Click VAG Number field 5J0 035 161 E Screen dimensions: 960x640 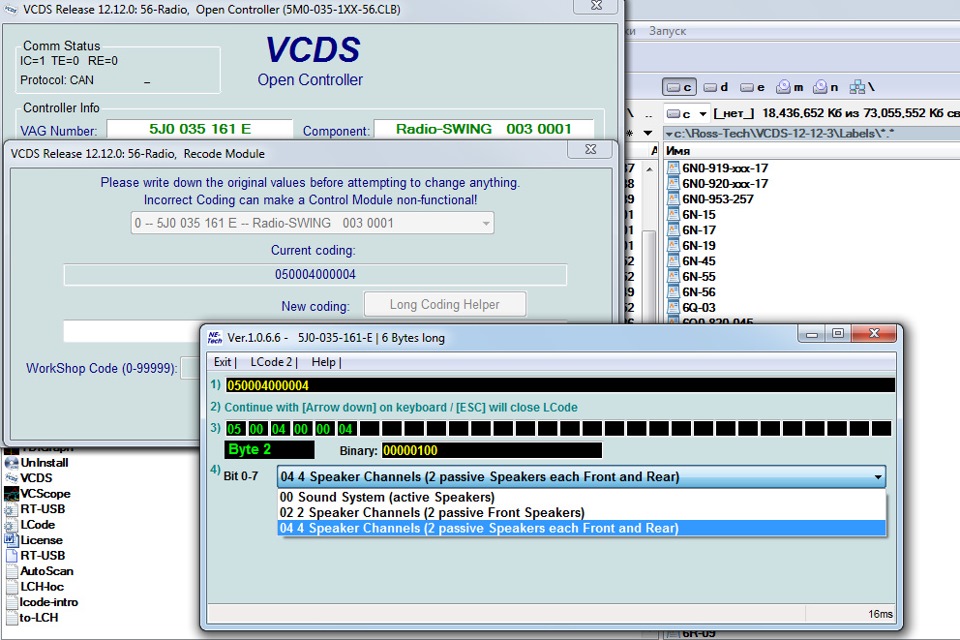point(200,129)
